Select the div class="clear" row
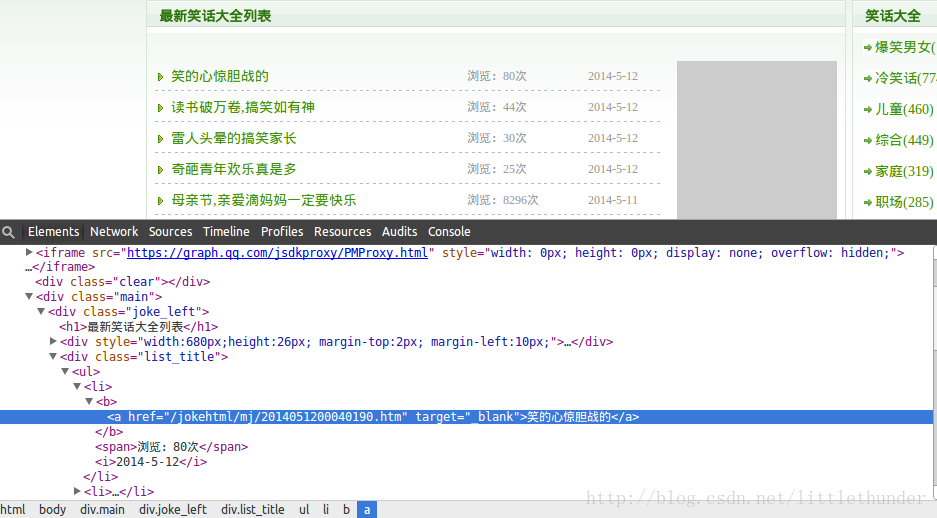The width and height of the screenshot is (937, 518). pyautogui.click(x=123, y=281)
